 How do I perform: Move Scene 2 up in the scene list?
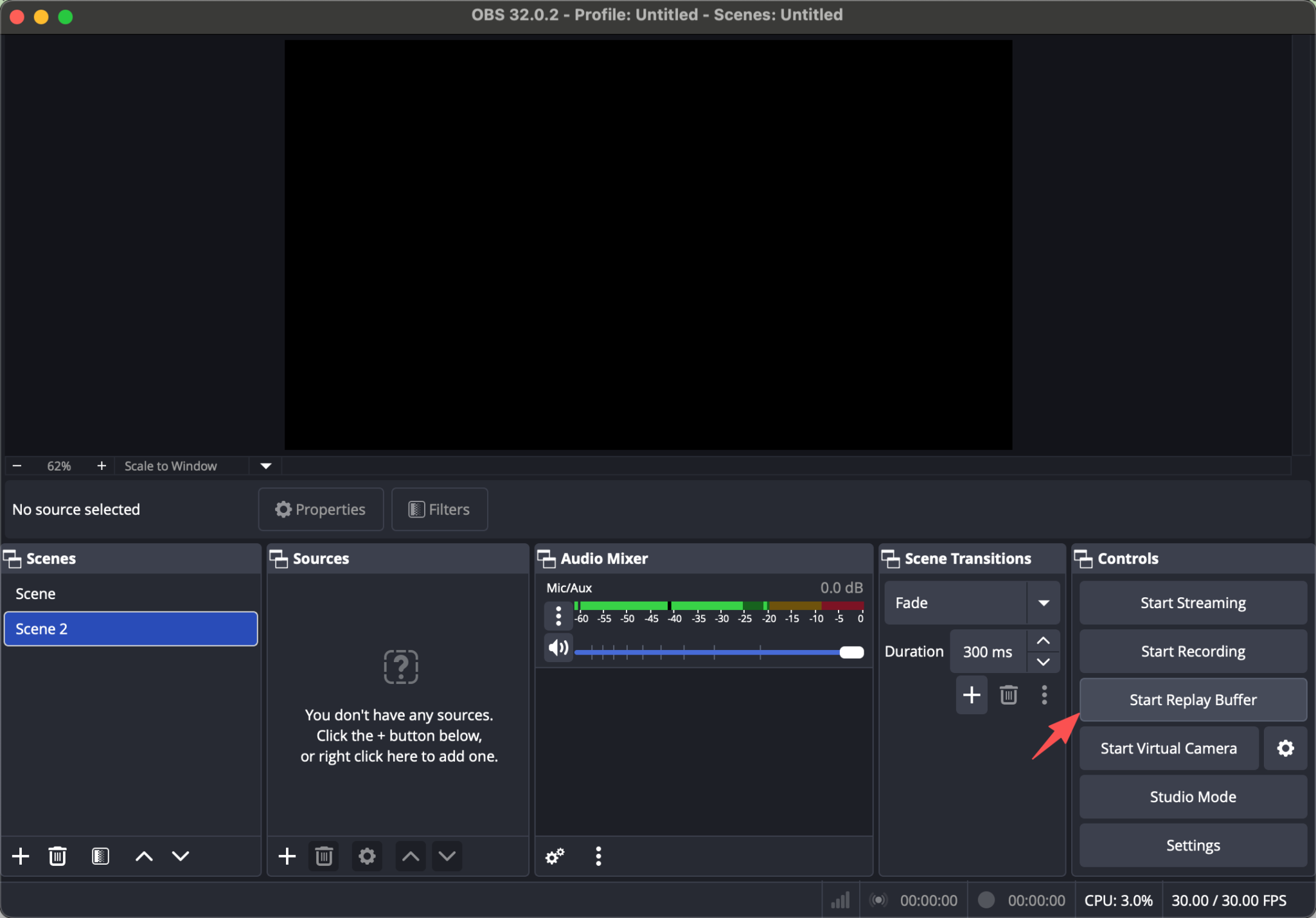(143, 856)
